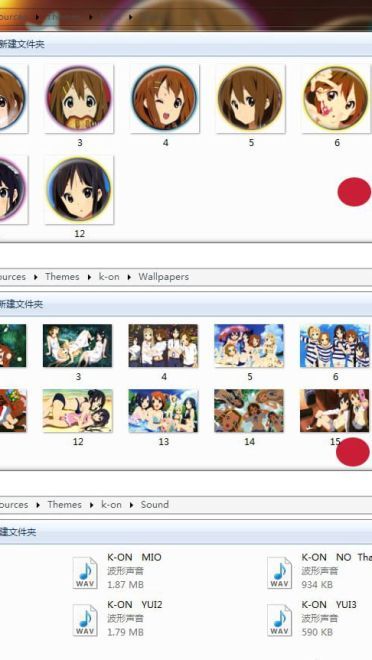372x660 pixels.
Task: Open wallpaper 13 thumbnail
Action: tap(163, 411)
